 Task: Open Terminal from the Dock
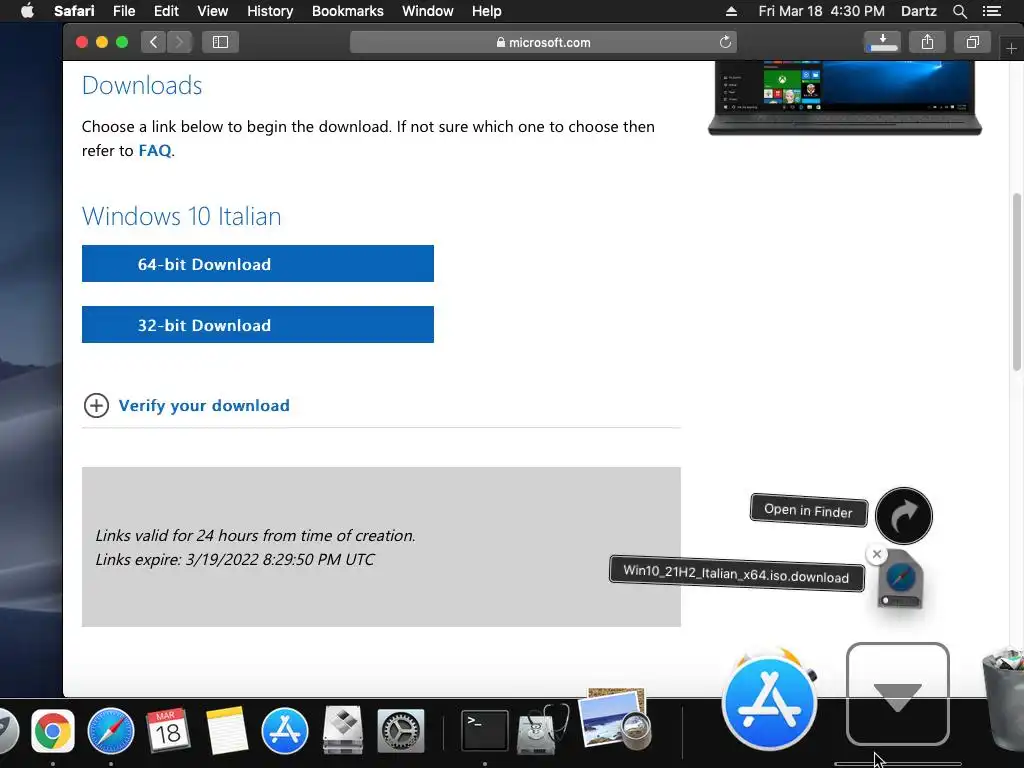tap(484, 730)
